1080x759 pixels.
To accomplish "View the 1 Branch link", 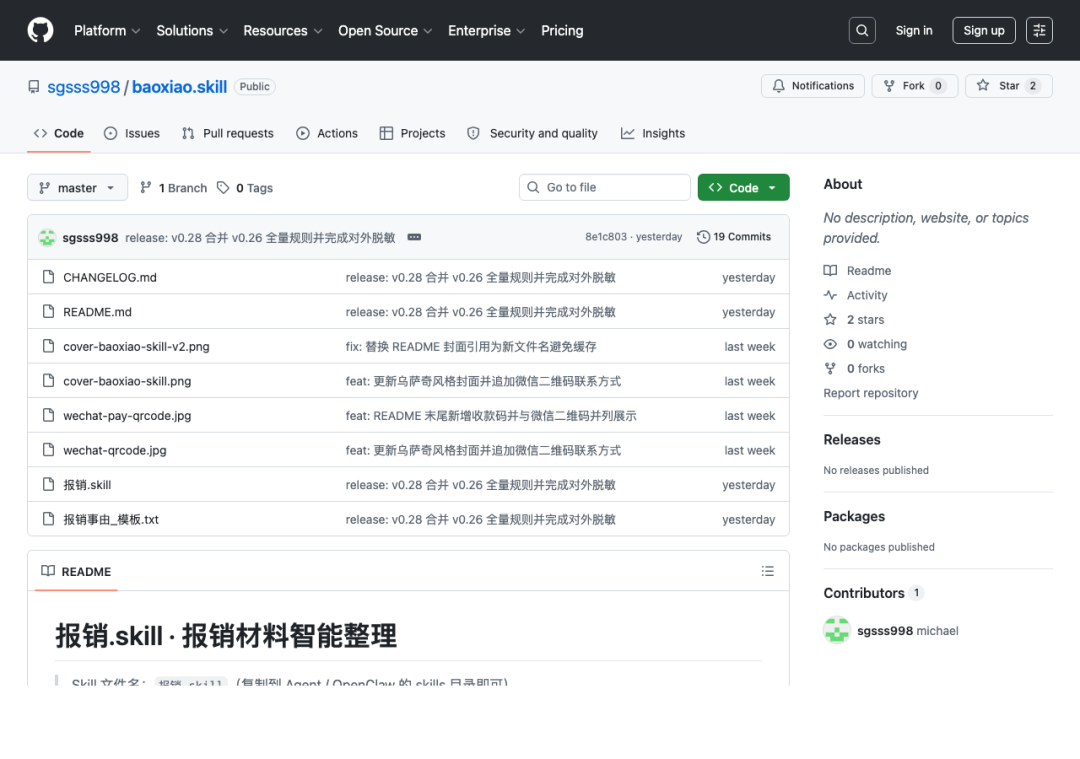I will (x=174, y=187).
